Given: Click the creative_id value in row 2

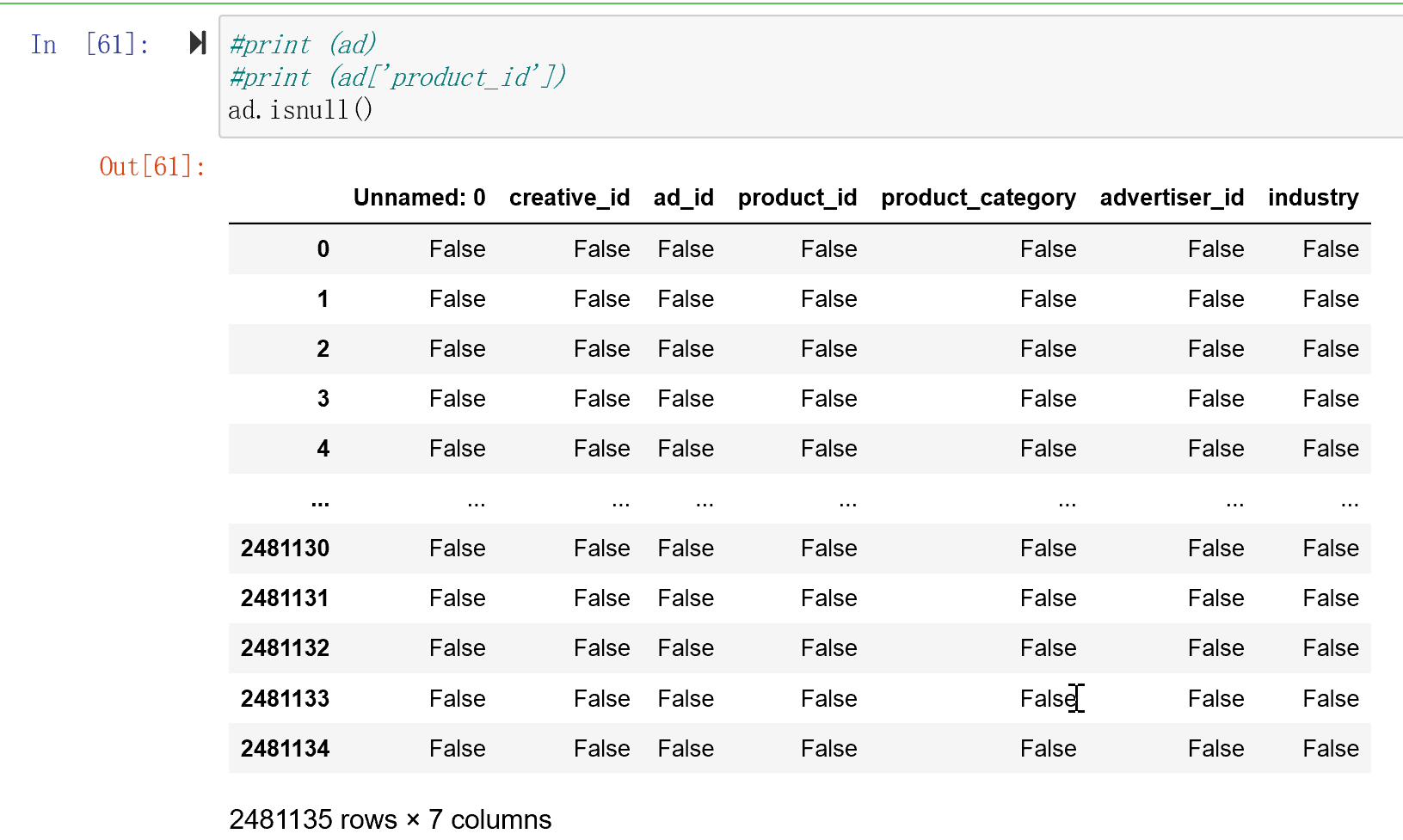Looking at the screenshot, I should [602, 349].
